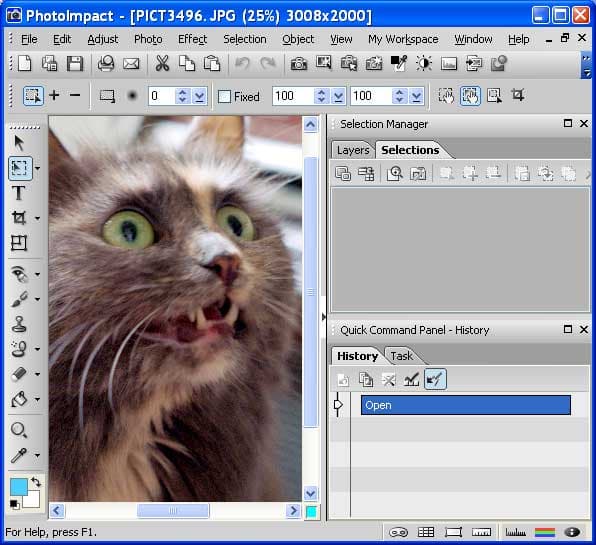
Task: Select the Remove Red Eye tool
Action: click(x=19, y=274)
